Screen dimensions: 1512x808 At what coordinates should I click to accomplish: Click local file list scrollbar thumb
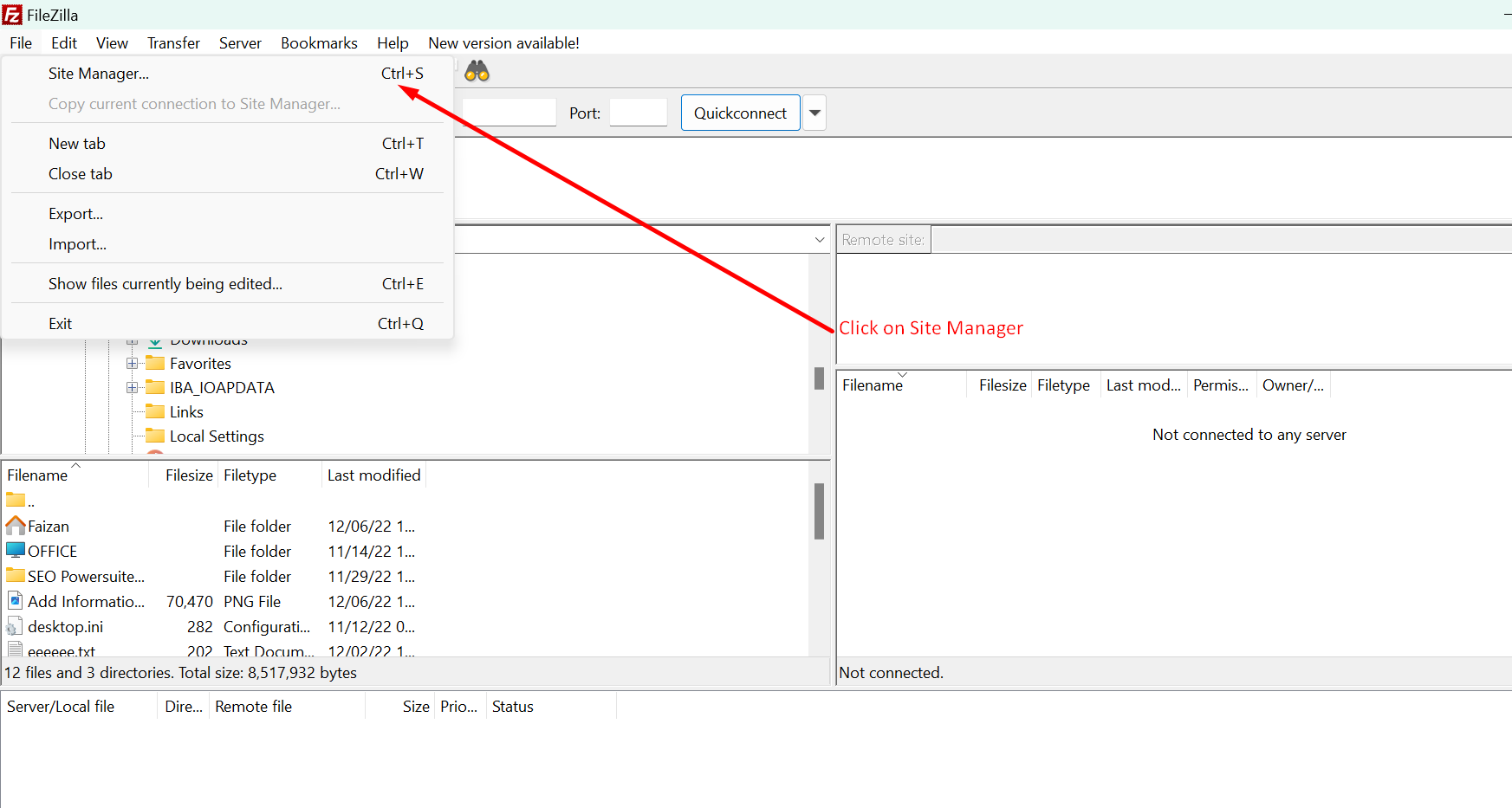pos(819,512)
